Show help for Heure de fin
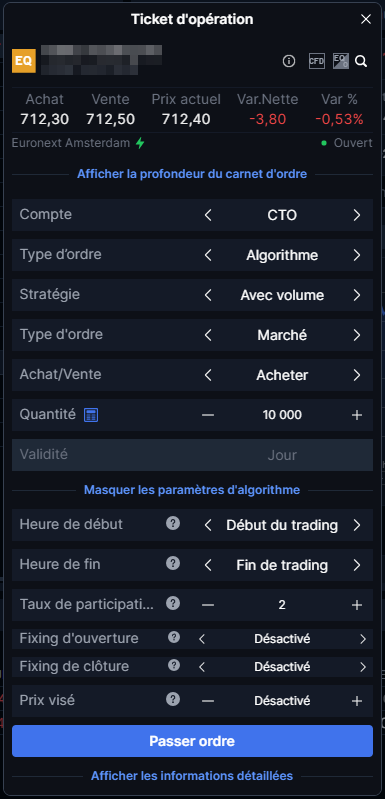The image size is (385, 799). coord(173,563)
